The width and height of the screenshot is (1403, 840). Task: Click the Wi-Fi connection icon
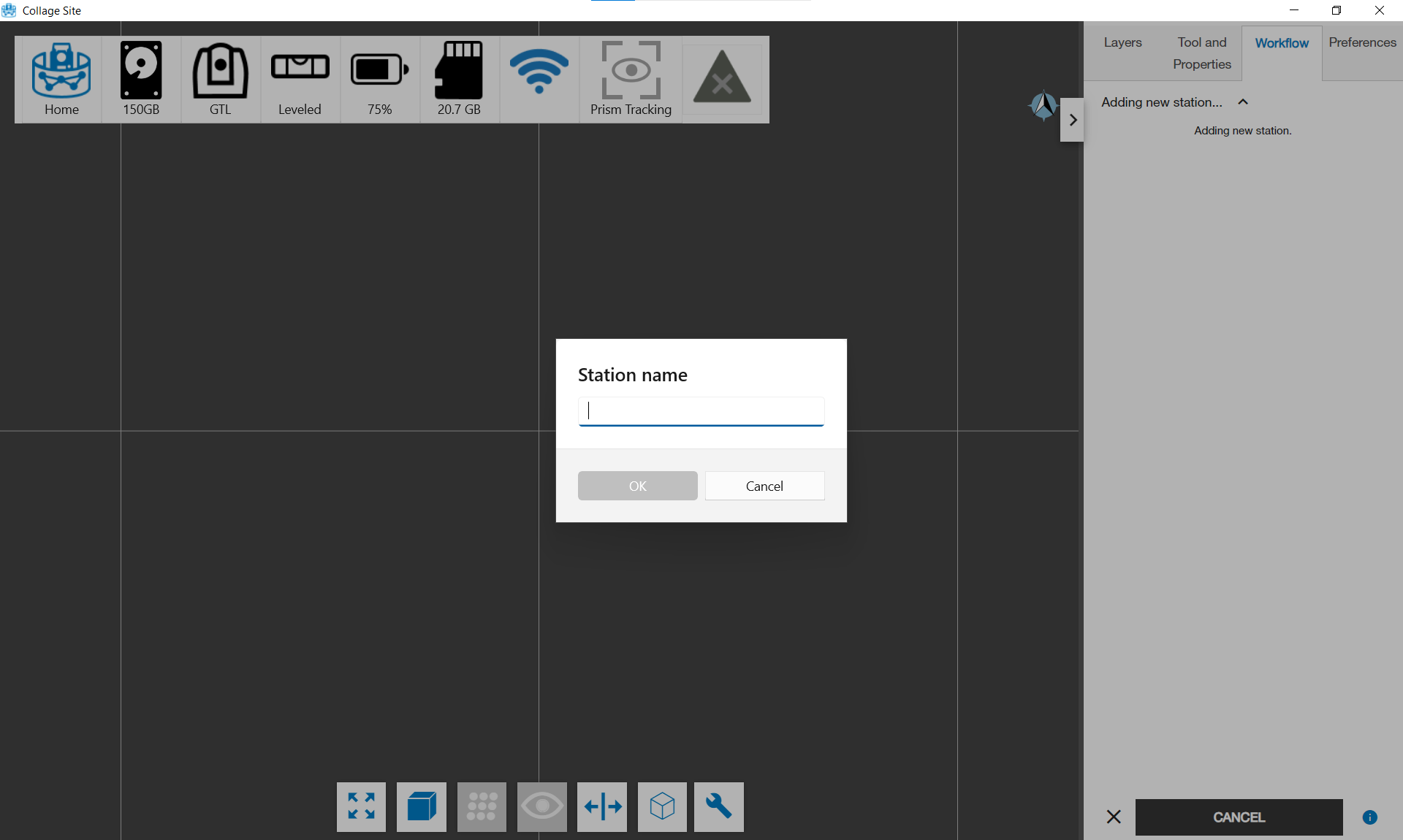coord(539,72)
